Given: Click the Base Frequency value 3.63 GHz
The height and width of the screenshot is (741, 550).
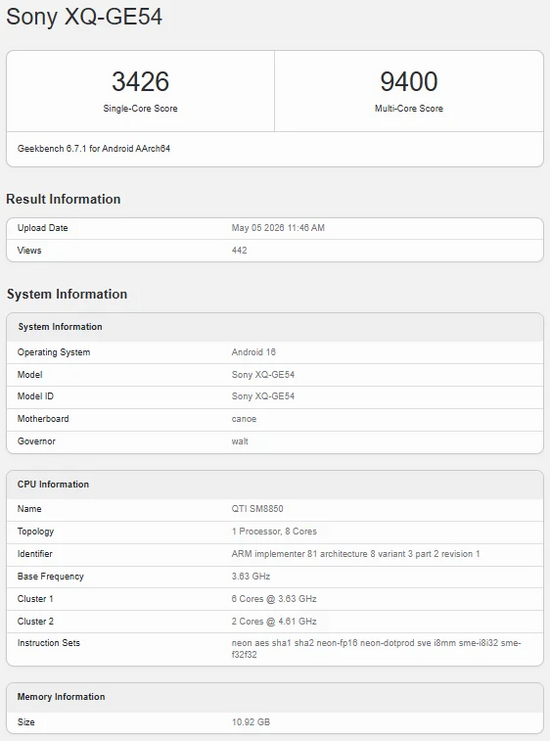Looking at the screenshot, I should 250,577.
